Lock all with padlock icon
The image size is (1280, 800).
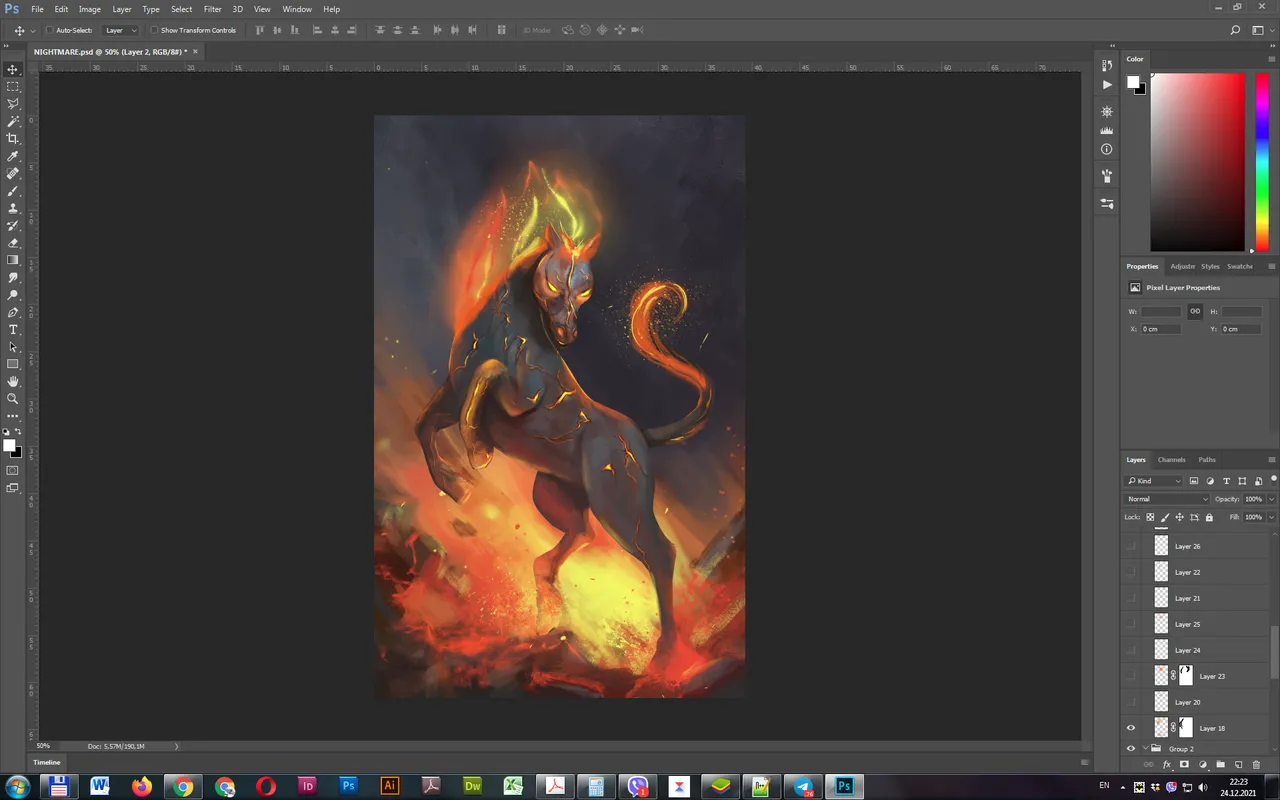pos(1209,517)
